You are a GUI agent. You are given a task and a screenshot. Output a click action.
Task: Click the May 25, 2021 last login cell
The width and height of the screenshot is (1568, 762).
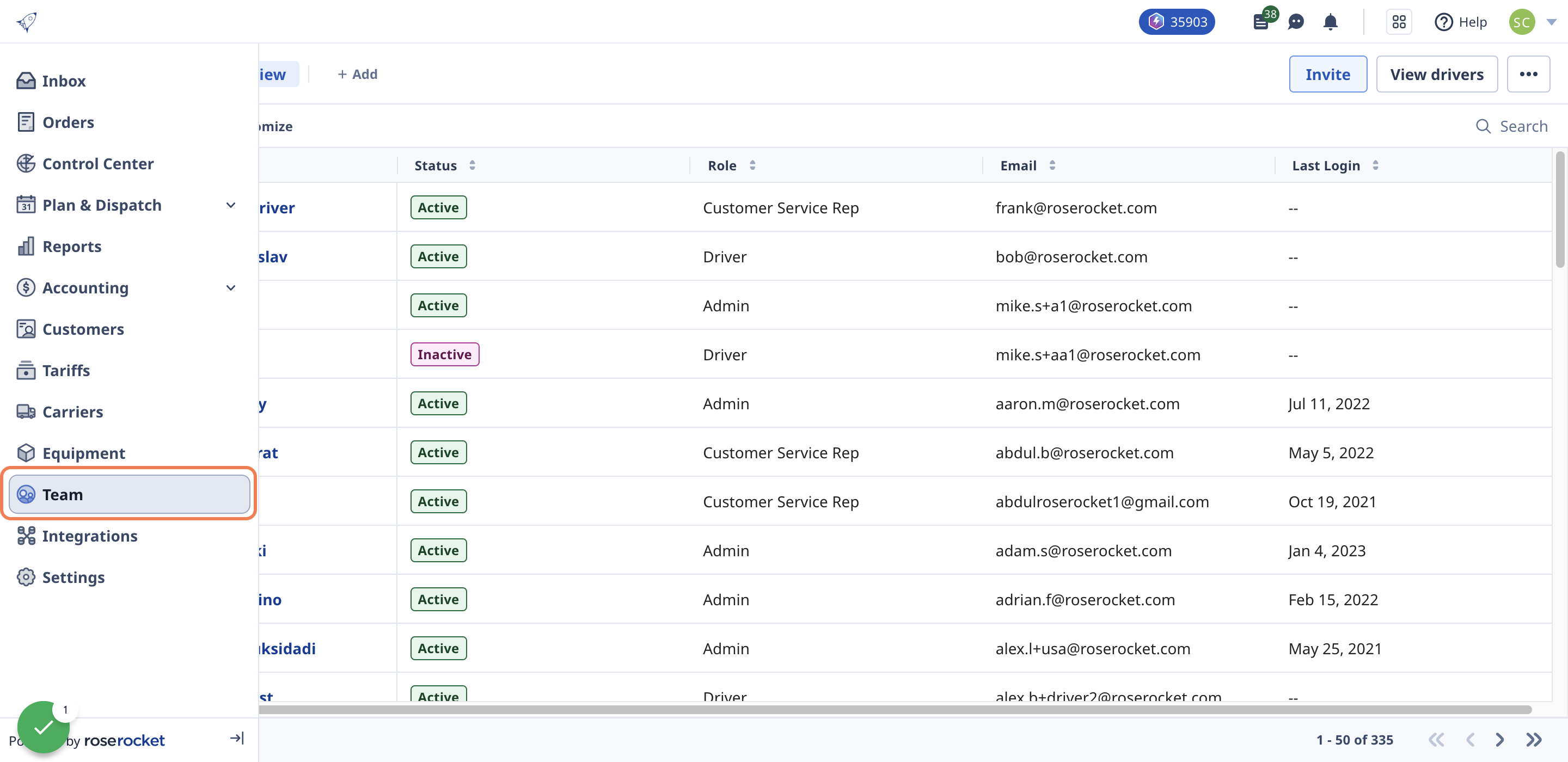click(1335, 649)
